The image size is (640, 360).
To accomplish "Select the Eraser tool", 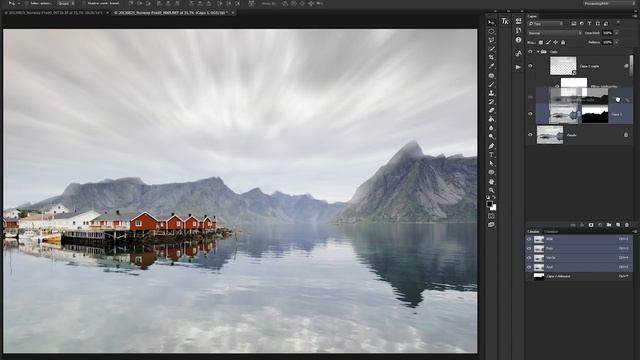I will point(491,111).
